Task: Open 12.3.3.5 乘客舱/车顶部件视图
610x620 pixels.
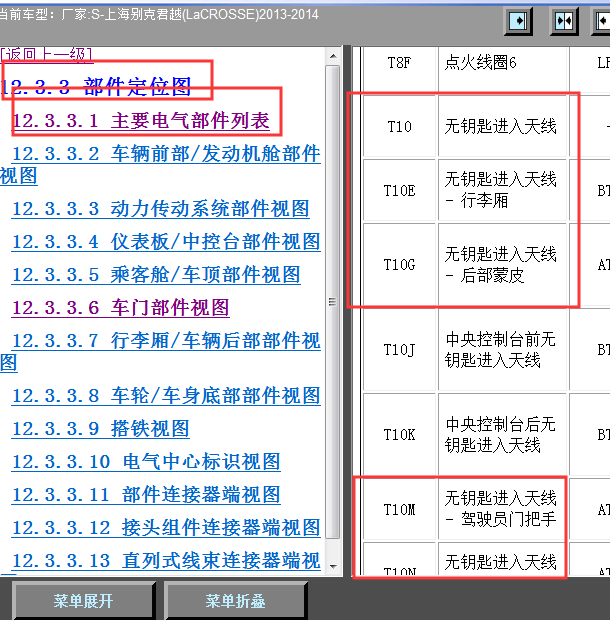Action: pos(156,274)
